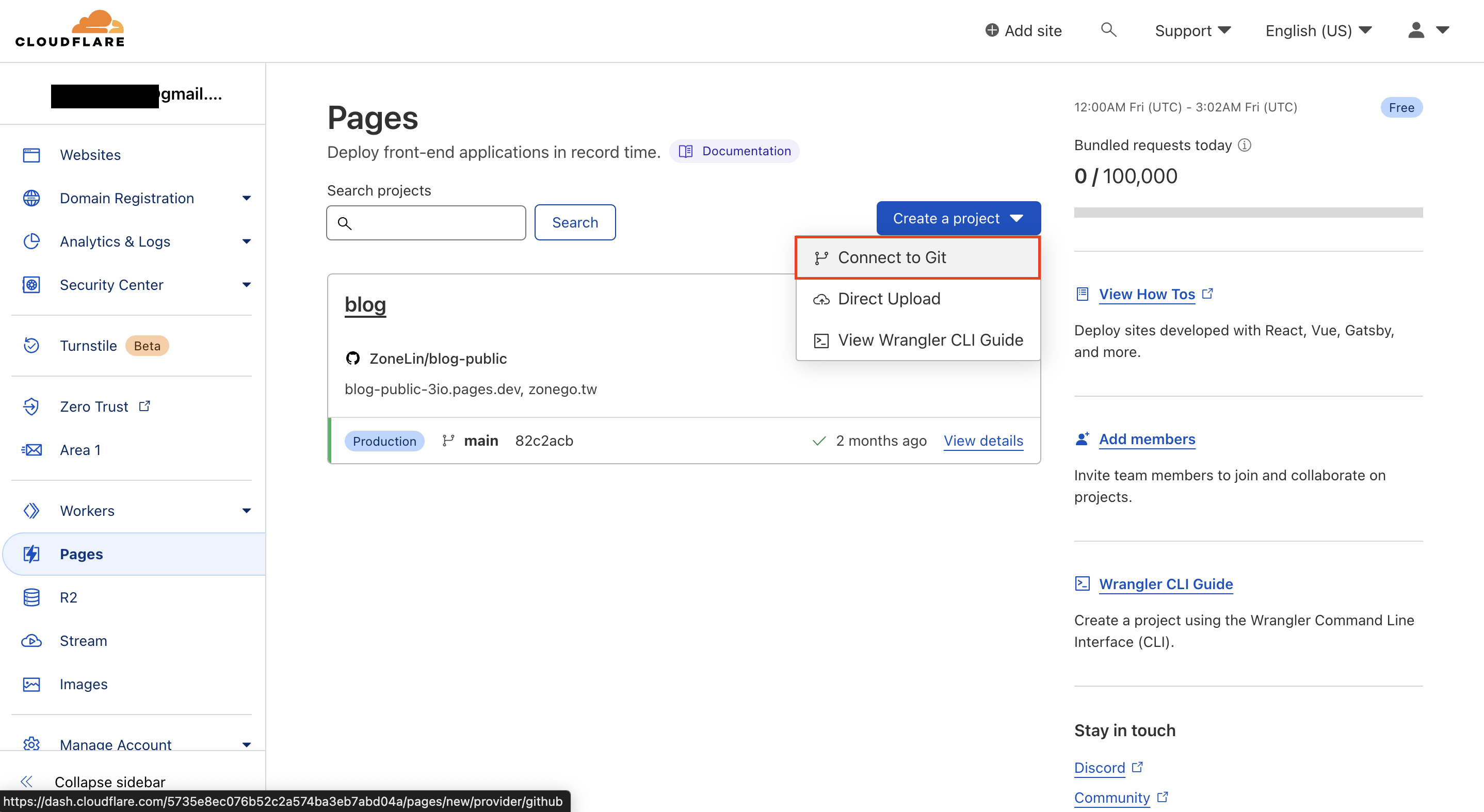The height and width of the screenshot is (812, 1484).
Task: Click the Manage Account gear icon
Action: (x=31, y=744)
